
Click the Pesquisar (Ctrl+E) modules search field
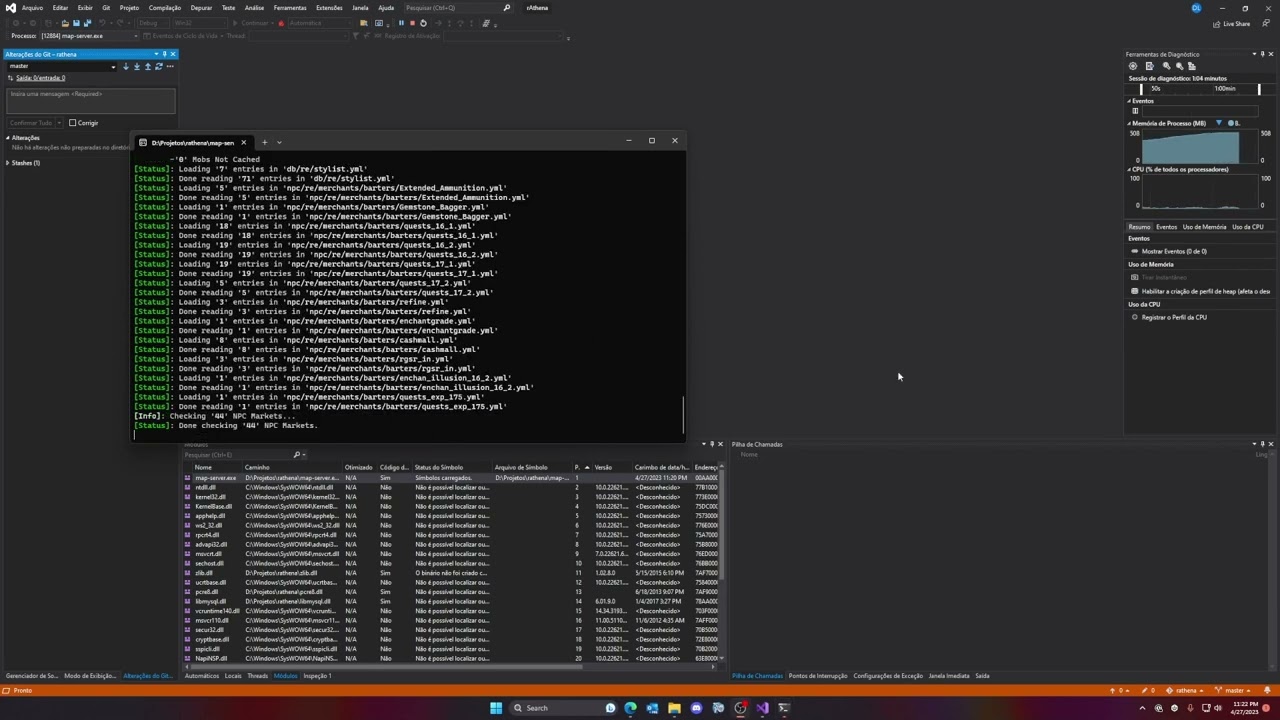(x=245, y=455)
